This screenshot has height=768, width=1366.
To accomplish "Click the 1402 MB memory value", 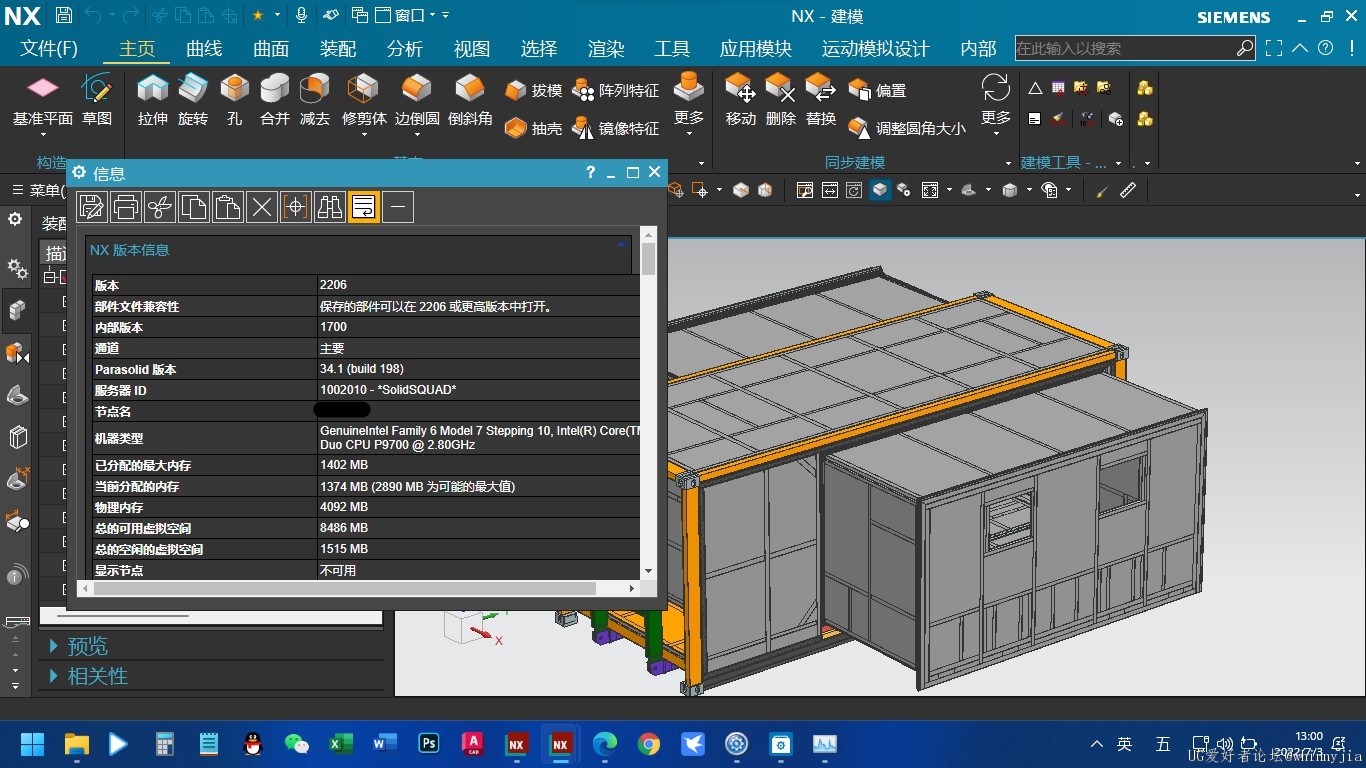I will pos(344,465).
